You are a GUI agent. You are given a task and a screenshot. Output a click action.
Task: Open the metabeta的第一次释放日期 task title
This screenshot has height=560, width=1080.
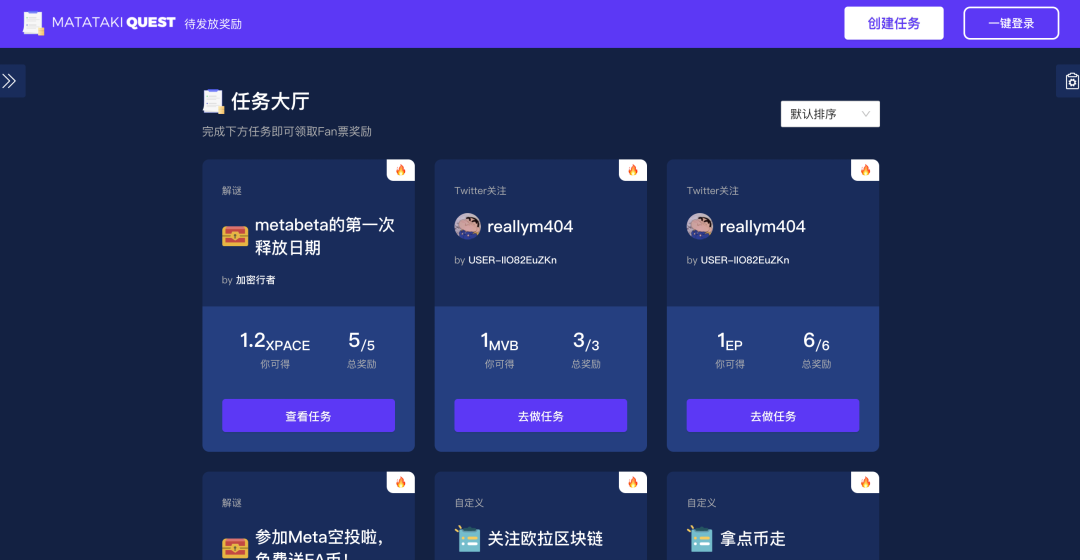click(324, 236)
